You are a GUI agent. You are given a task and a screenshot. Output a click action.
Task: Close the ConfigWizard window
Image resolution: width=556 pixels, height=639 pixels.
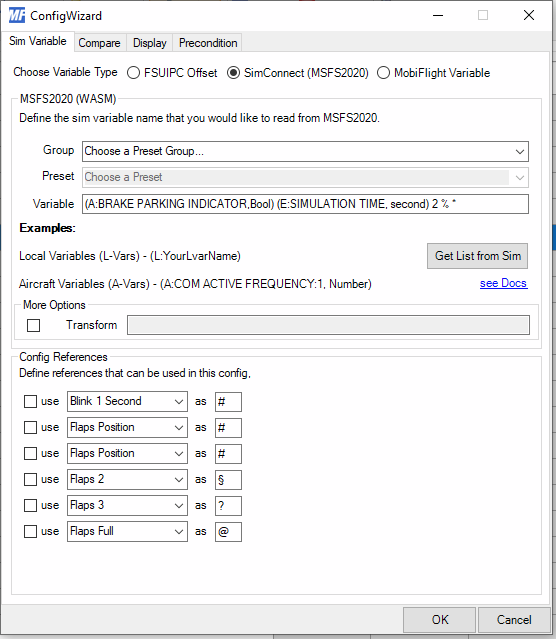pos(529,15)
